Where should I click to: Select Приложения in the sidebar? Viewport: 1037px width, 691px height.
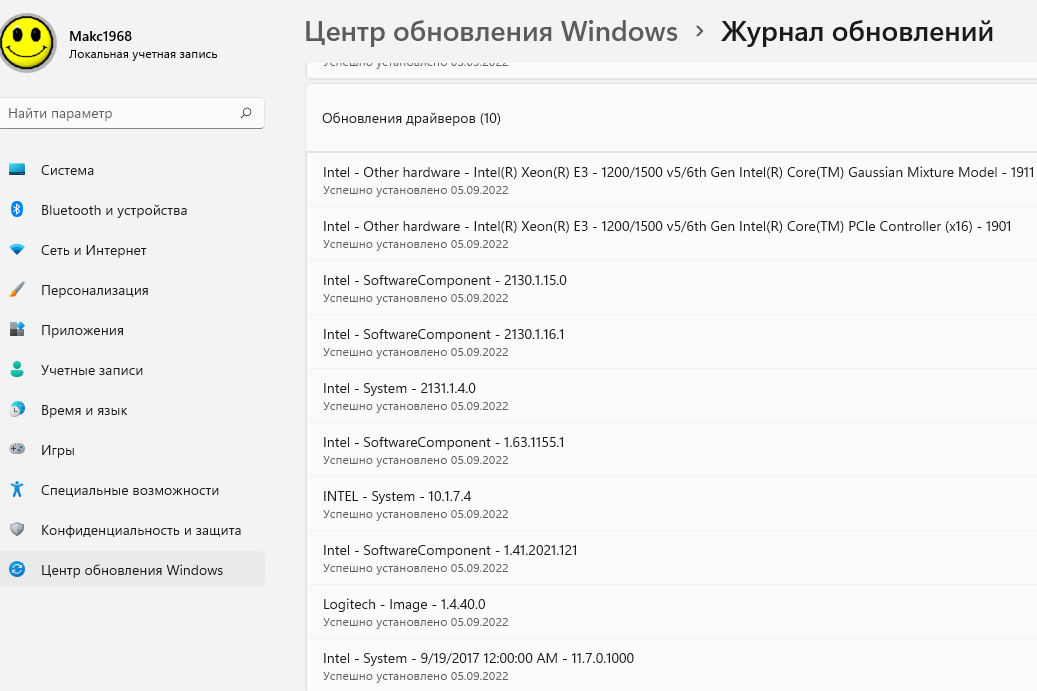(x=132, y=330)
